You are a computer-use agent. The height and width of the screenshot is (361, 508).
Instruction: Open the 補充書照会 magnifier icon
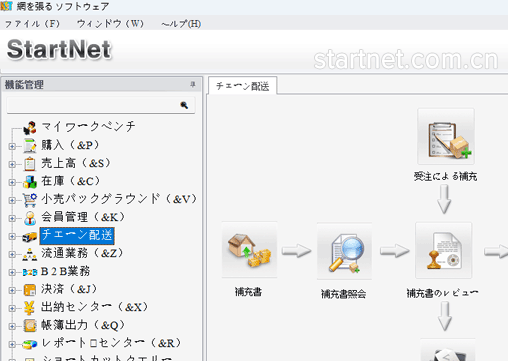point(344,251)
